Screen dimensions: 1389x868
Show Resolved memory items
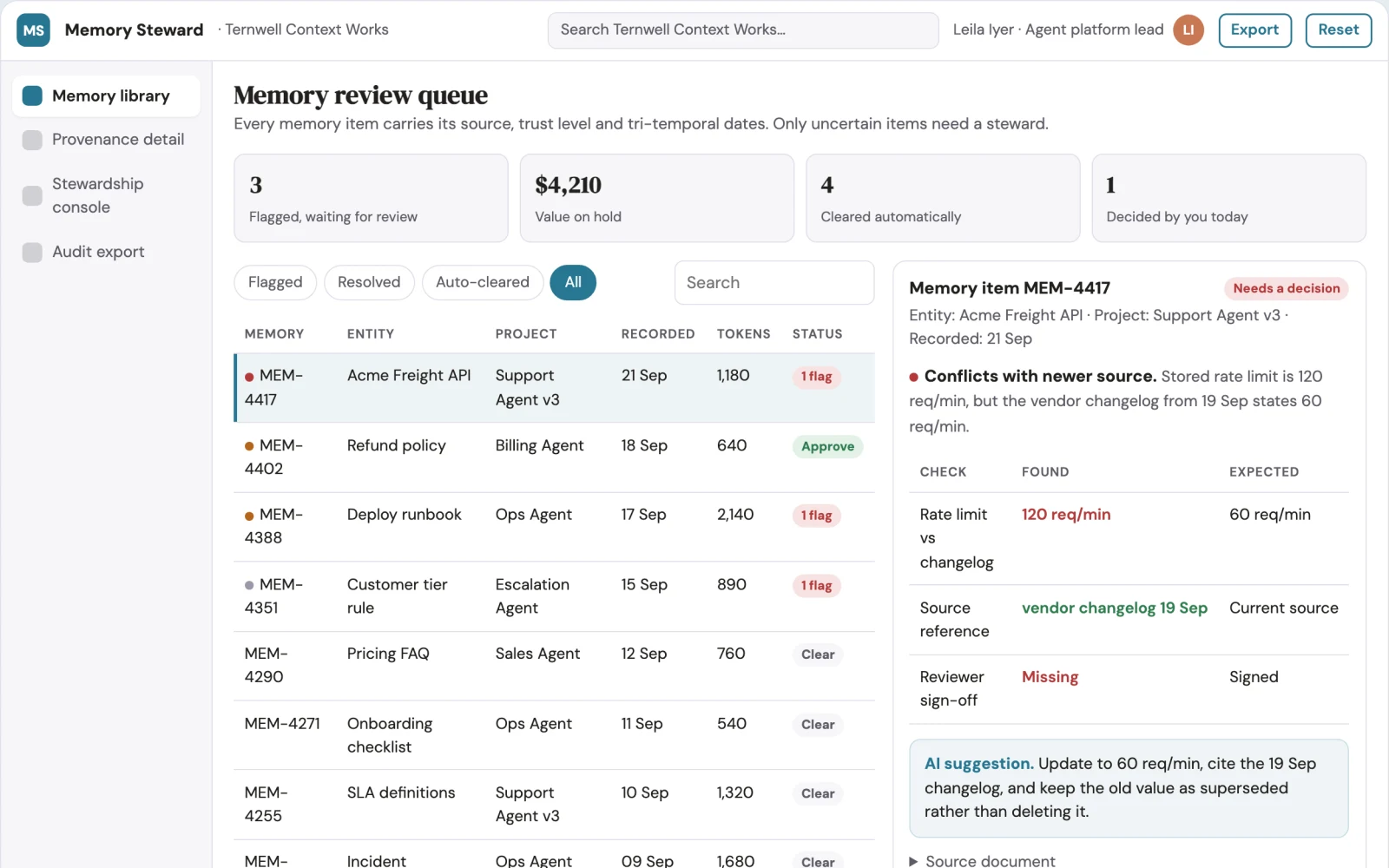coord(369,282)
